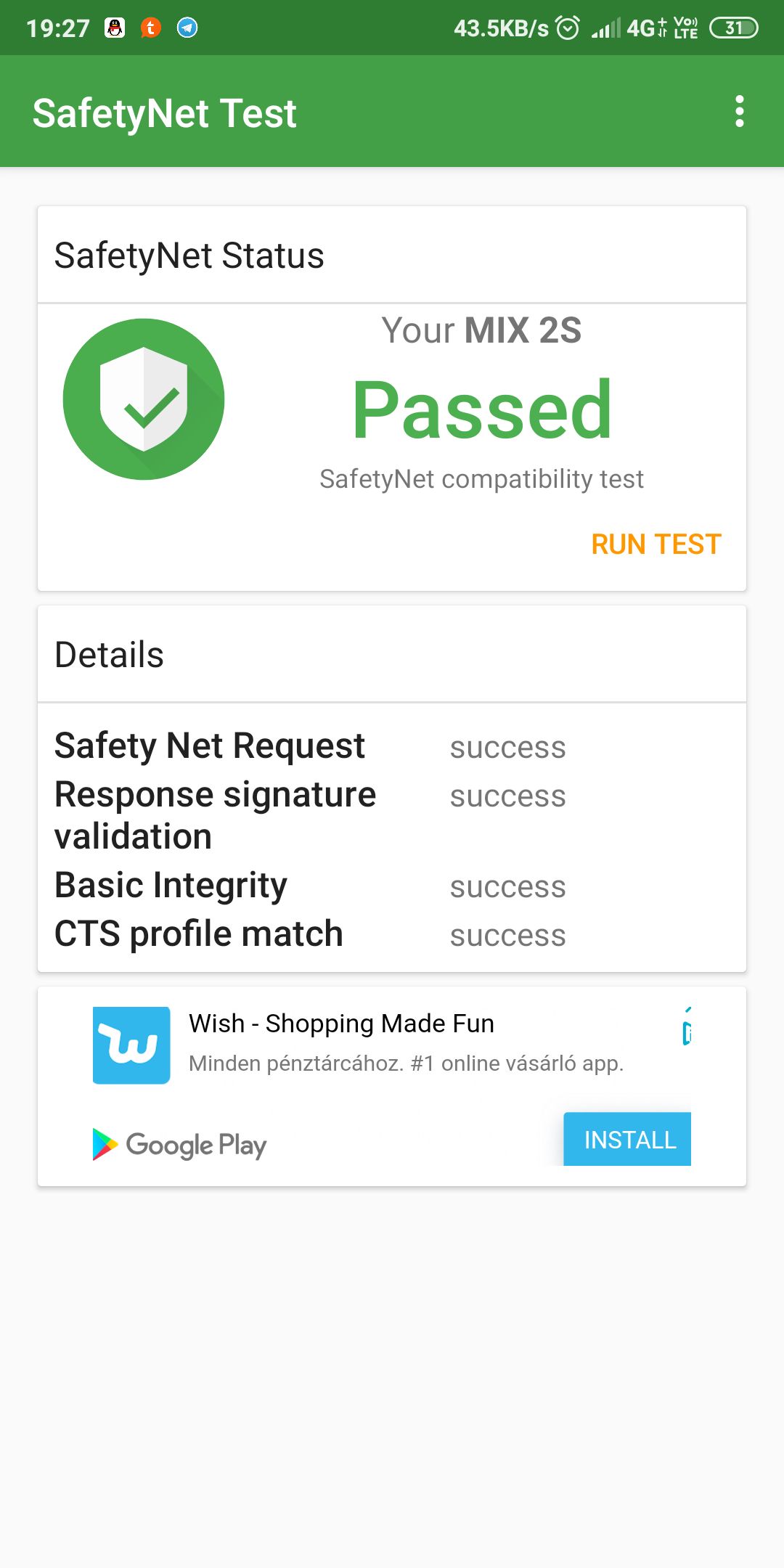
Task: Tap the QQ penguin notification icon
Action: [x=115, y=28]
